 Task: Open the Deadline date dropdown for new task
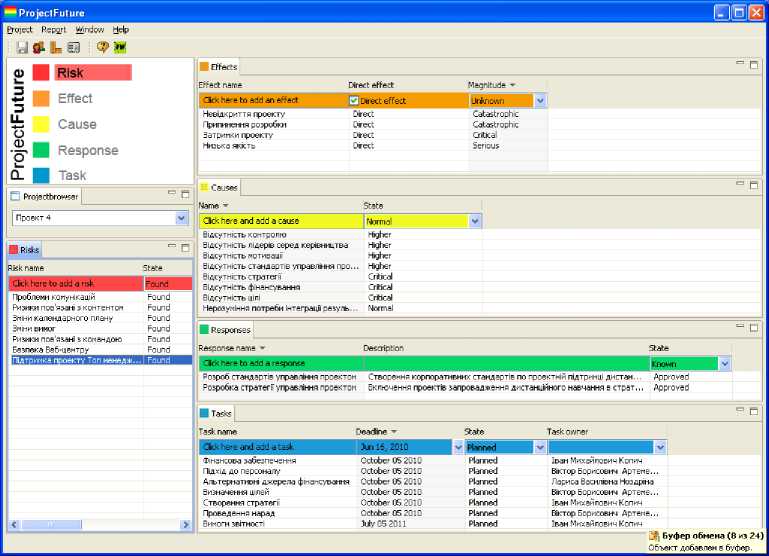[x=458, y=447]
